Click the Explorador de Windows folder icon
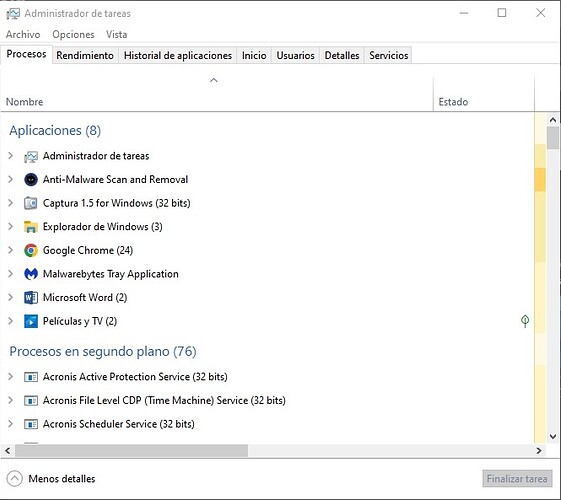The height and width of the screenshot is (500, 561). pyautogui.click(x=31, y=227)
